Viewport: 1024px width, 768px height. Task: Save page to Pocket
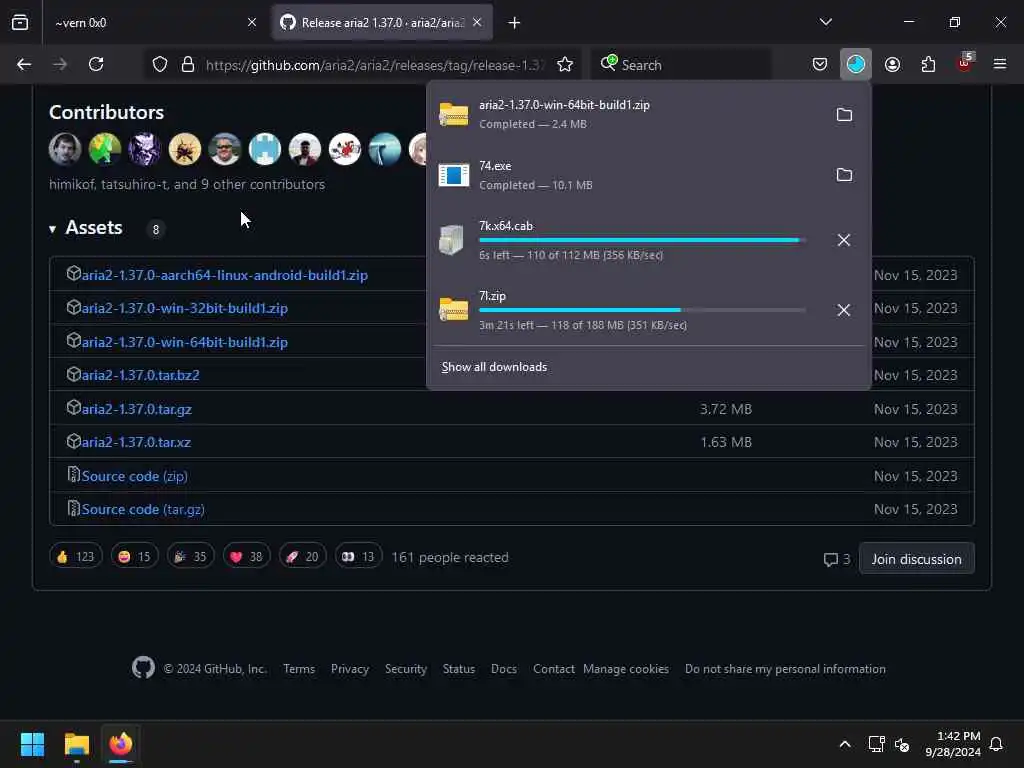(x=820, y=65)
